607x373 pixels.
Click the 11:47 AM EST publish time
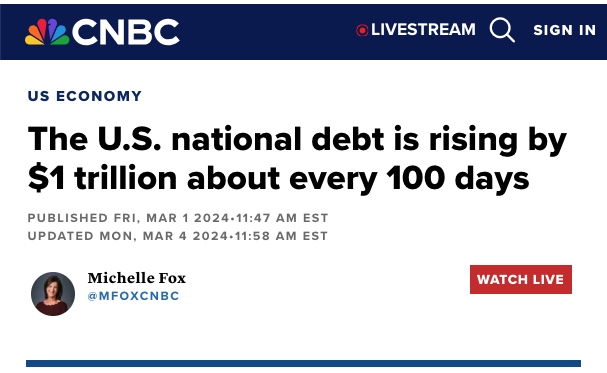[x=282, y=218]
